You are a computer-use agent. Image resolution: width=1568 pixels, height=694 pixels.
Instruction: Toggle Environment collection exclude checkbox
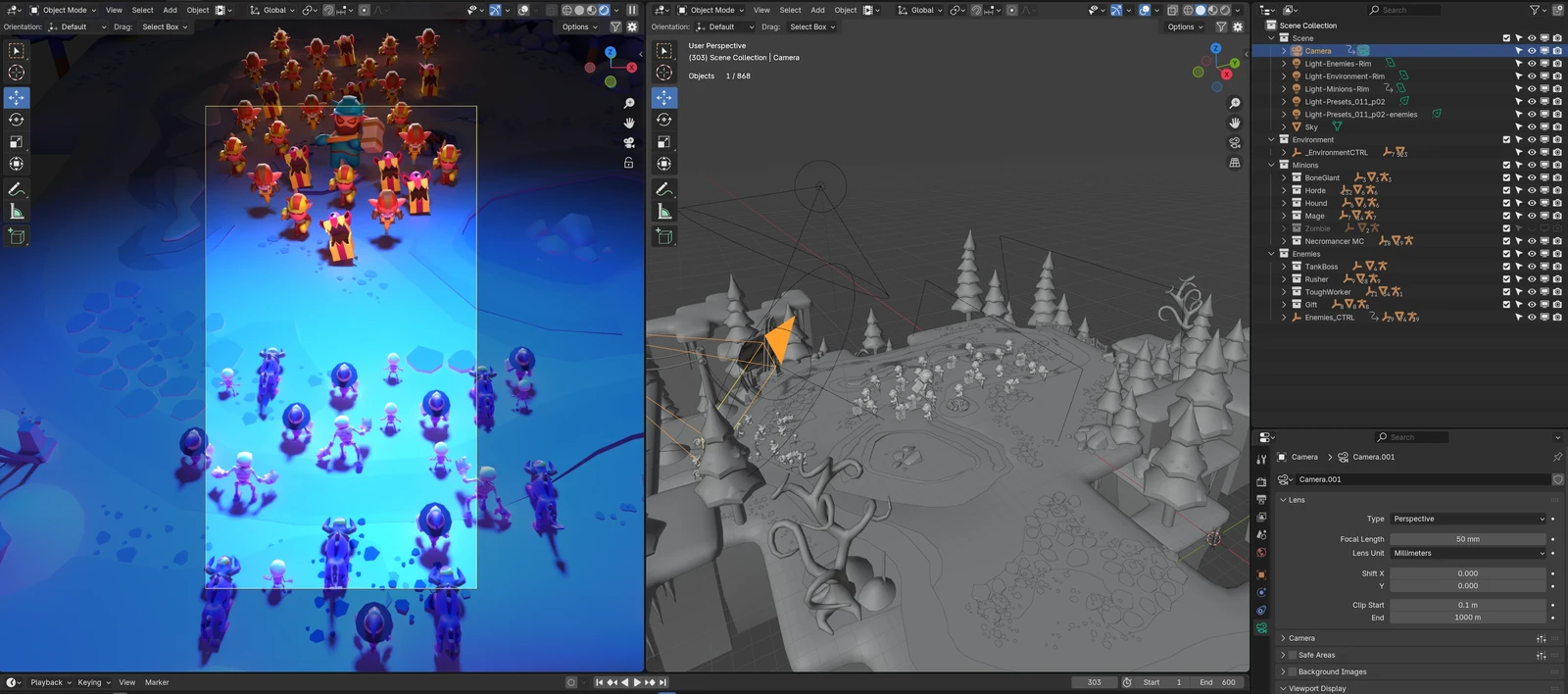click(x=1506, y=139)
